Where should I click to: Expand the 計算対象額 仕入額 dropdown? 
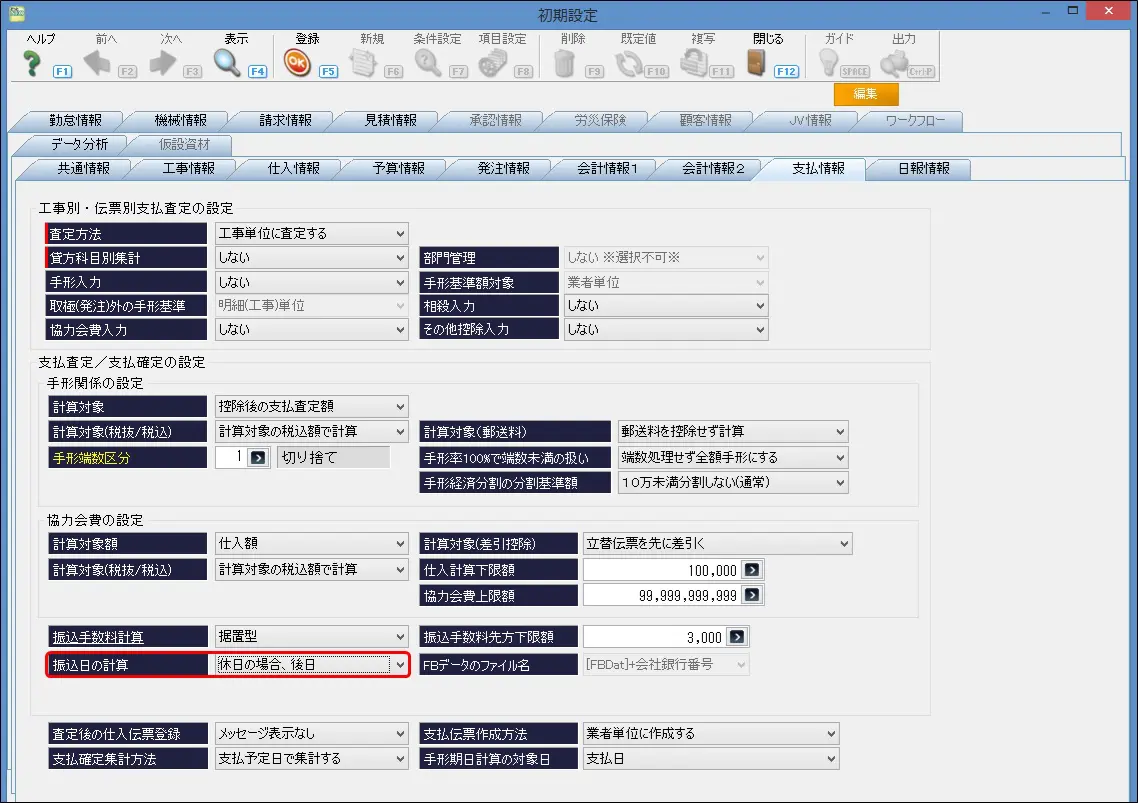point(400,544)
